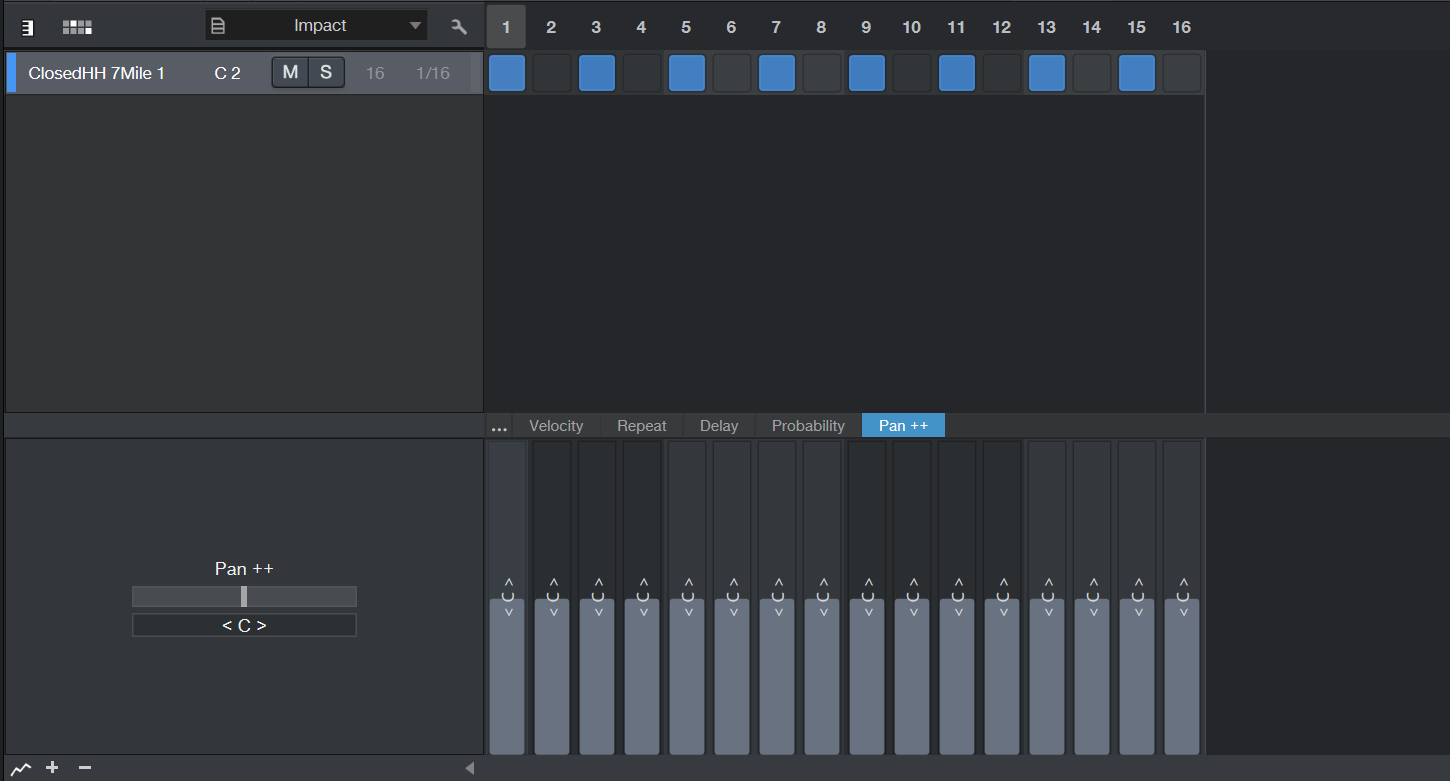Open the automation lanes ellipsis menu
Image resolution: width=1450 pixels, height=781 pixels.
(499, 426)
